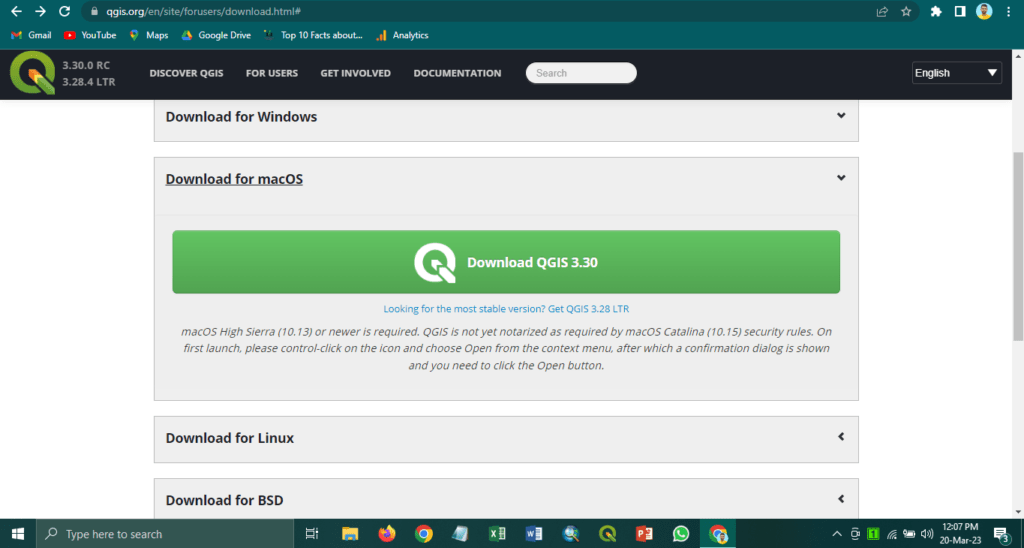
Task: Open the YouTube bookmark
Action: point(90,35)
